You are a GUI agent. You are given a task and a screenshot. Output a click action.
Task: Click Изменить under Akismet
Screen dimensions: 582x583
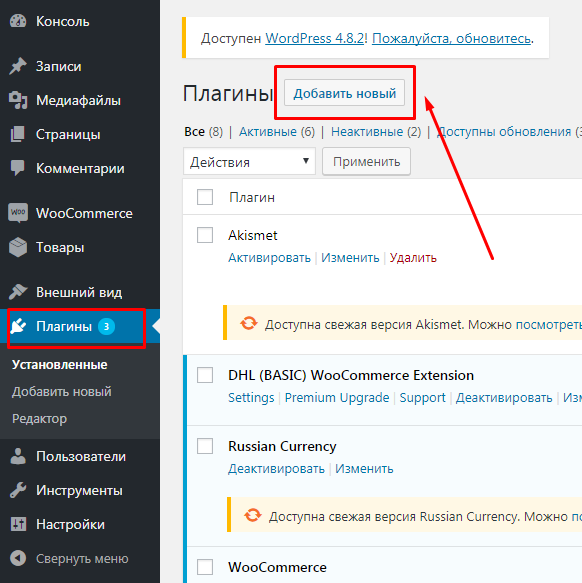click(350, 258)
